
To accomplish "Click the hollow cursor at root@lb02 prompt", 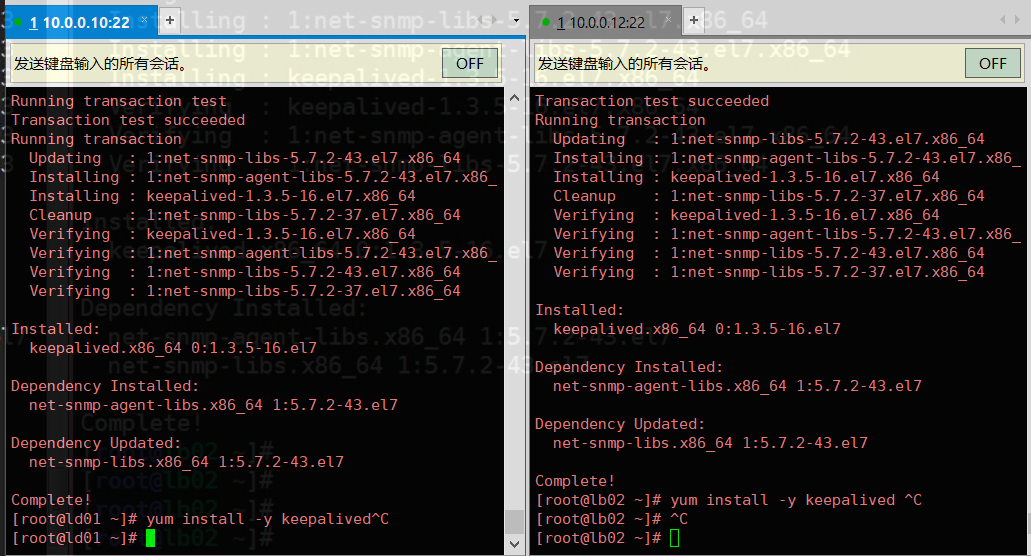I will [x=674, y=538].
